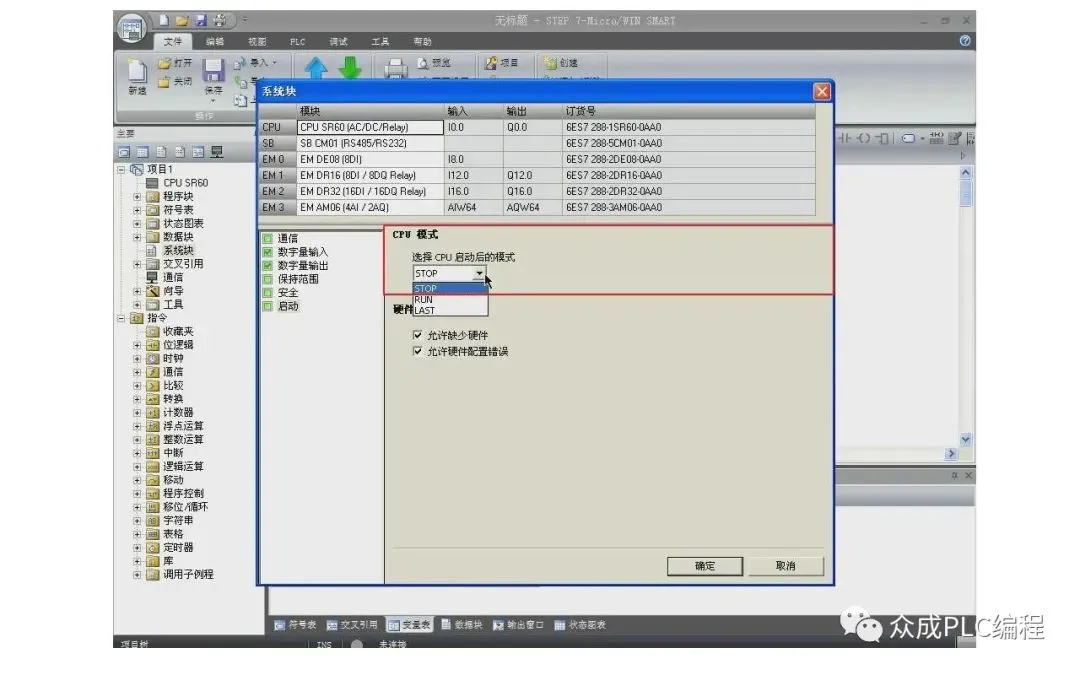Click the pin icon of the bottom panel
The height and width of the screenshot is (675, 1080).
pyautogui.click(x=955, y=476)
